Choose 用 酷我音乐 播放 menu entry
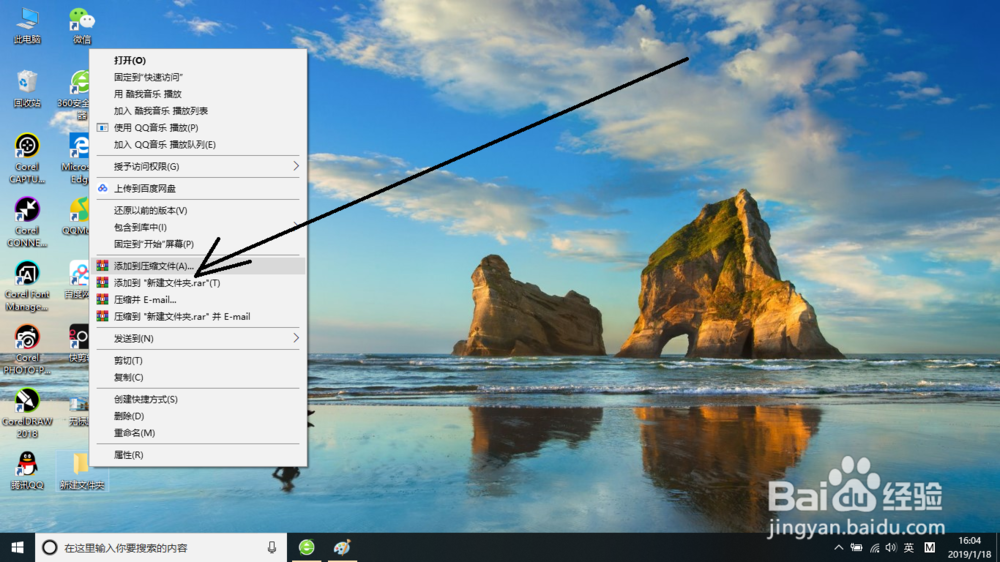1000x562 pixels. pos(198,94)
